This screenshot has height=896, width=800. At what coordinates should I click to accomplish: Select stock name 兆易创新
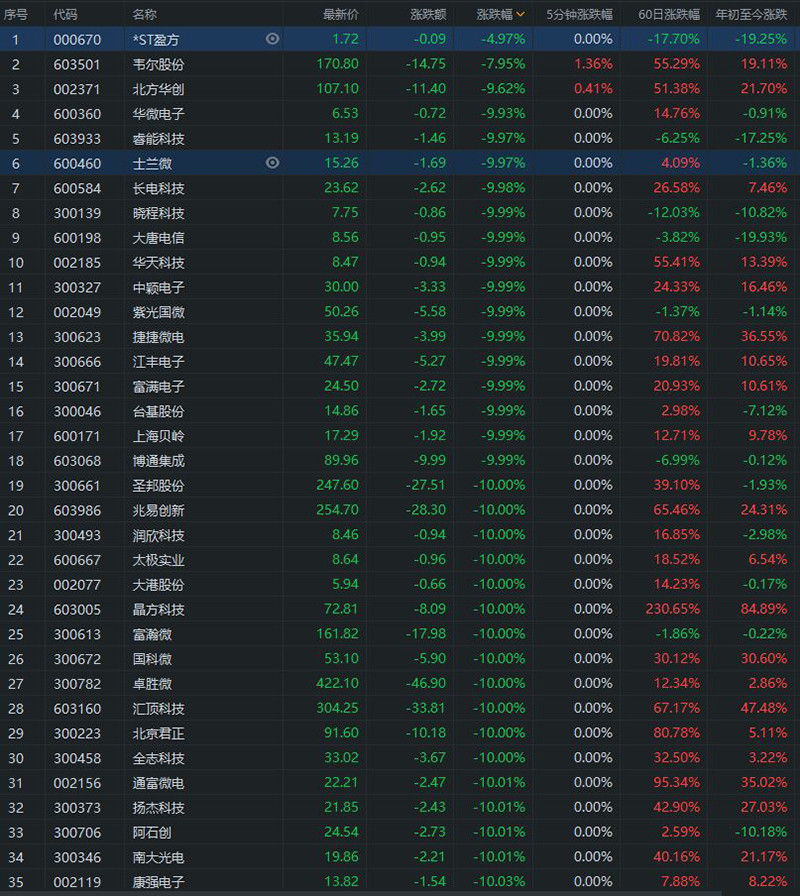158,510
